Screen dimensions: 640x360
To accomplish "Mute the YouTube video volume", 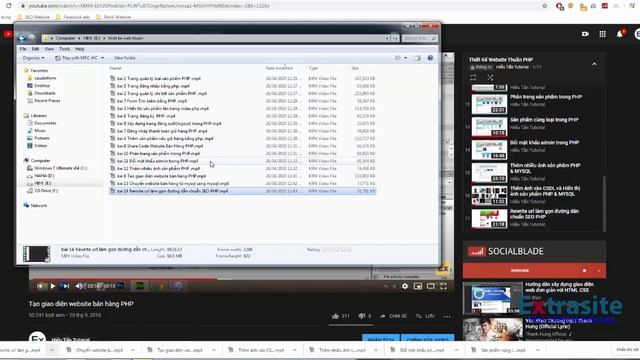I will pos(79,286).
